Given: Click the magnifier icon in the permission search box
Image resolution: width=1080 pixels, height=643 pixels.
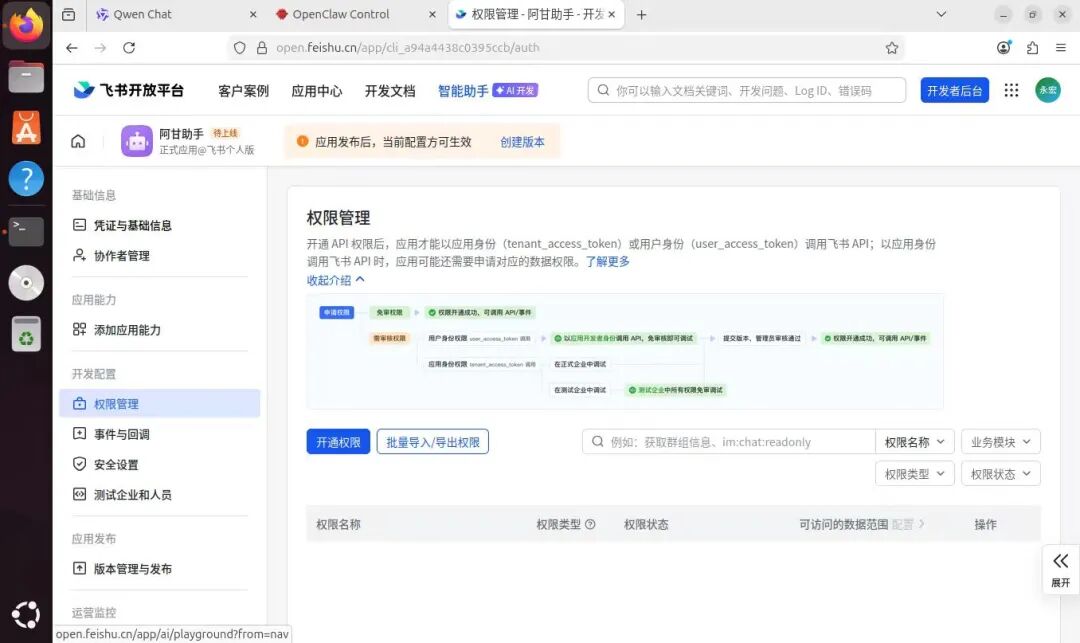Looking at the screenshot, I should [x=595, y=441].
